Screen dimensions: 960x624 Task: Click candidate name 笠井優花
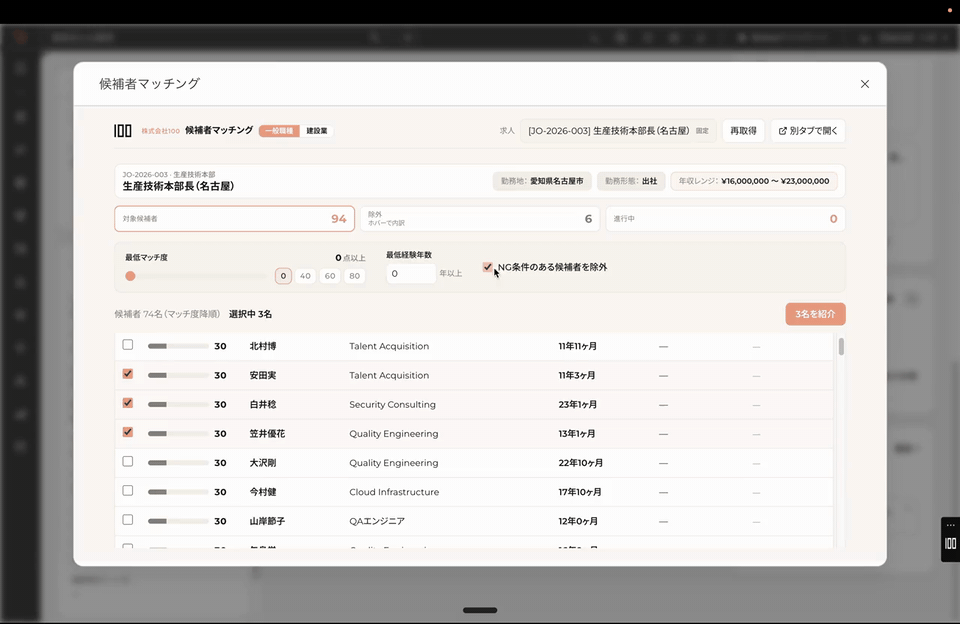[267, 434]
